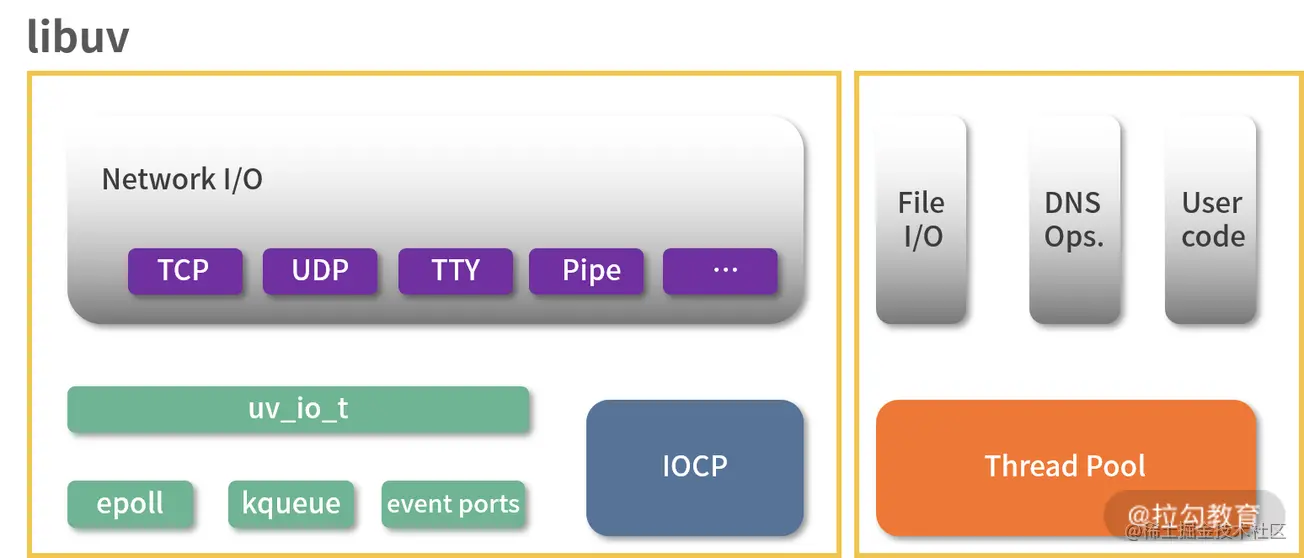
Task: Select the User code column
Action: click(x=1210, y=220)
